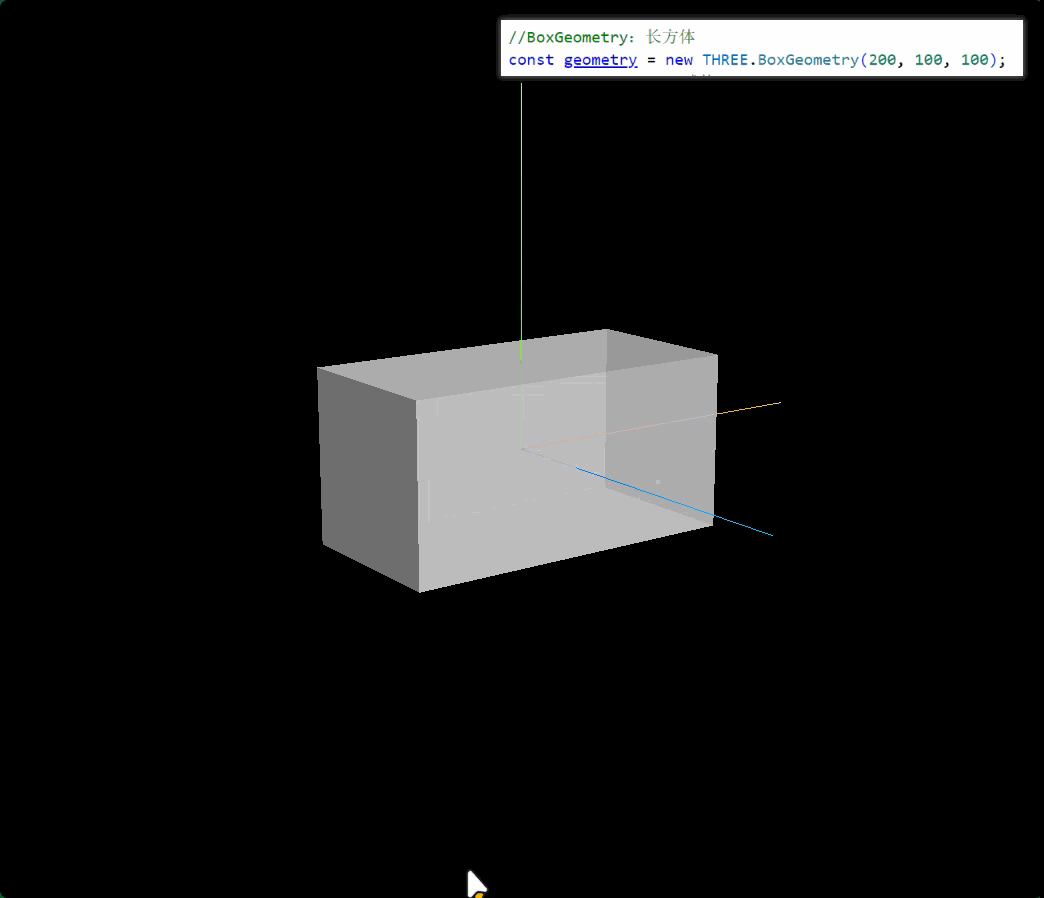Click the 'new' keyword in the code
This screenshot has height=898, width=1044.
click(678, 60)
